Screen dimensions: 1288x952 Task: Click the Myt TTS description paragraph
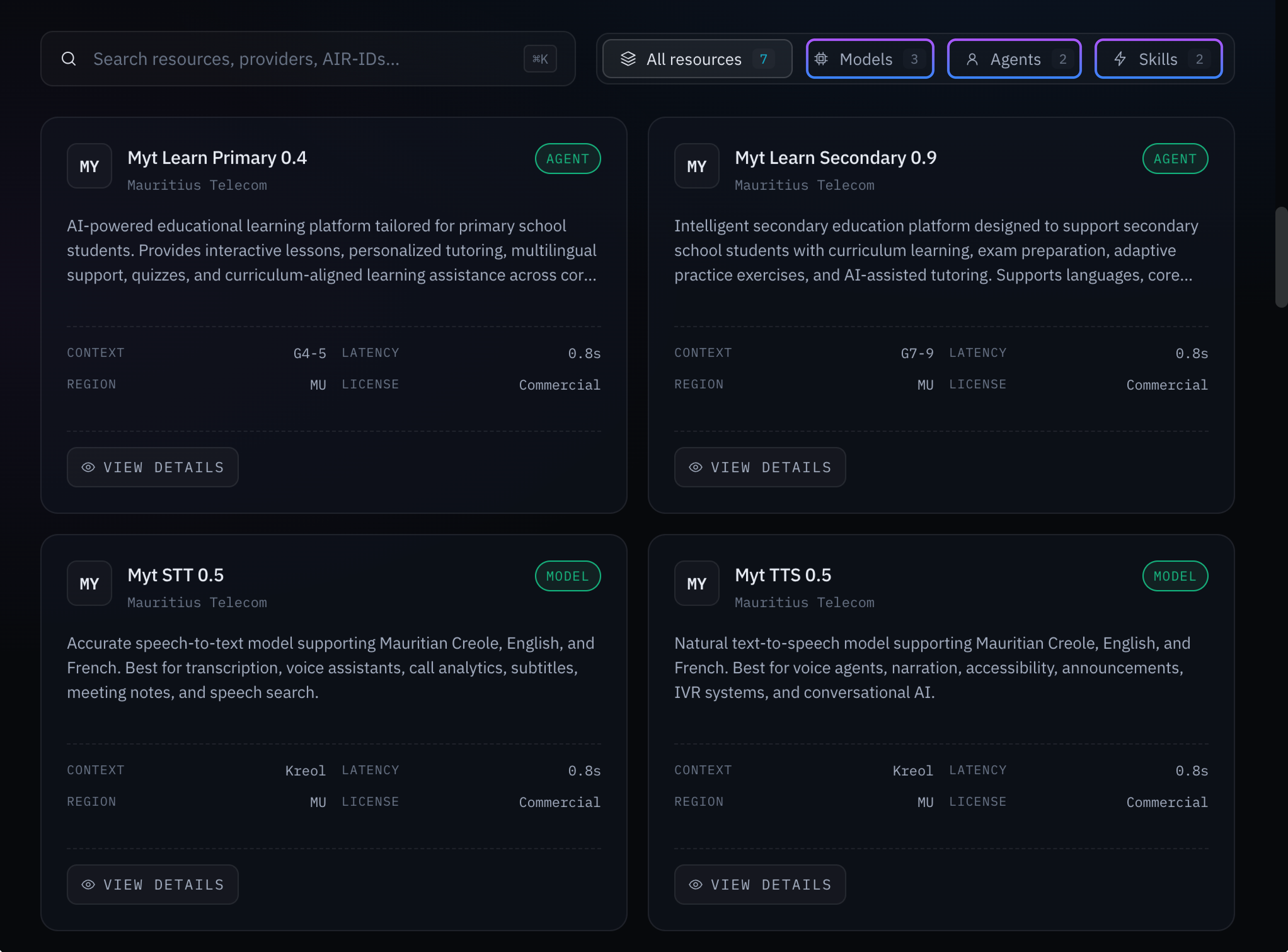(933, 667)
